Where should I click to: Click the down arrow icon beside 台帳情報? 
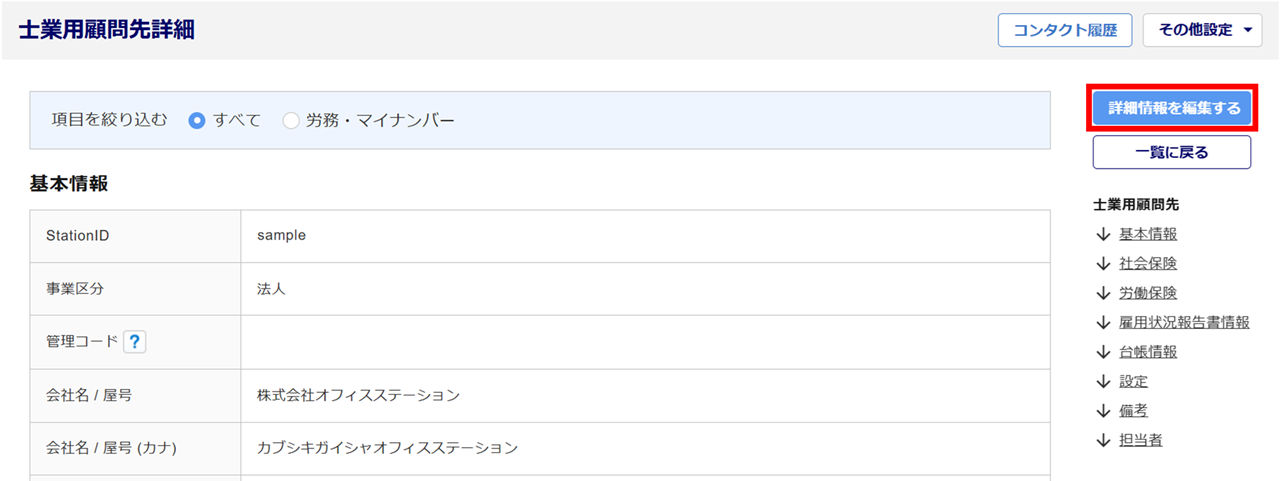coord(1103,352)
